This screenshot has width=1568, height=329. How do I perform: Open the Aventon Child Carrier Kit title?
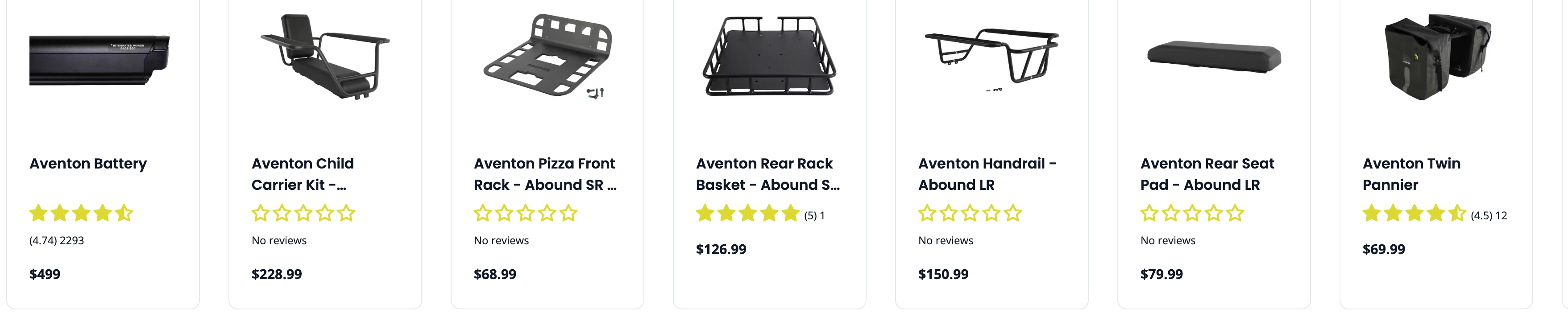click(x=303, y=174)
